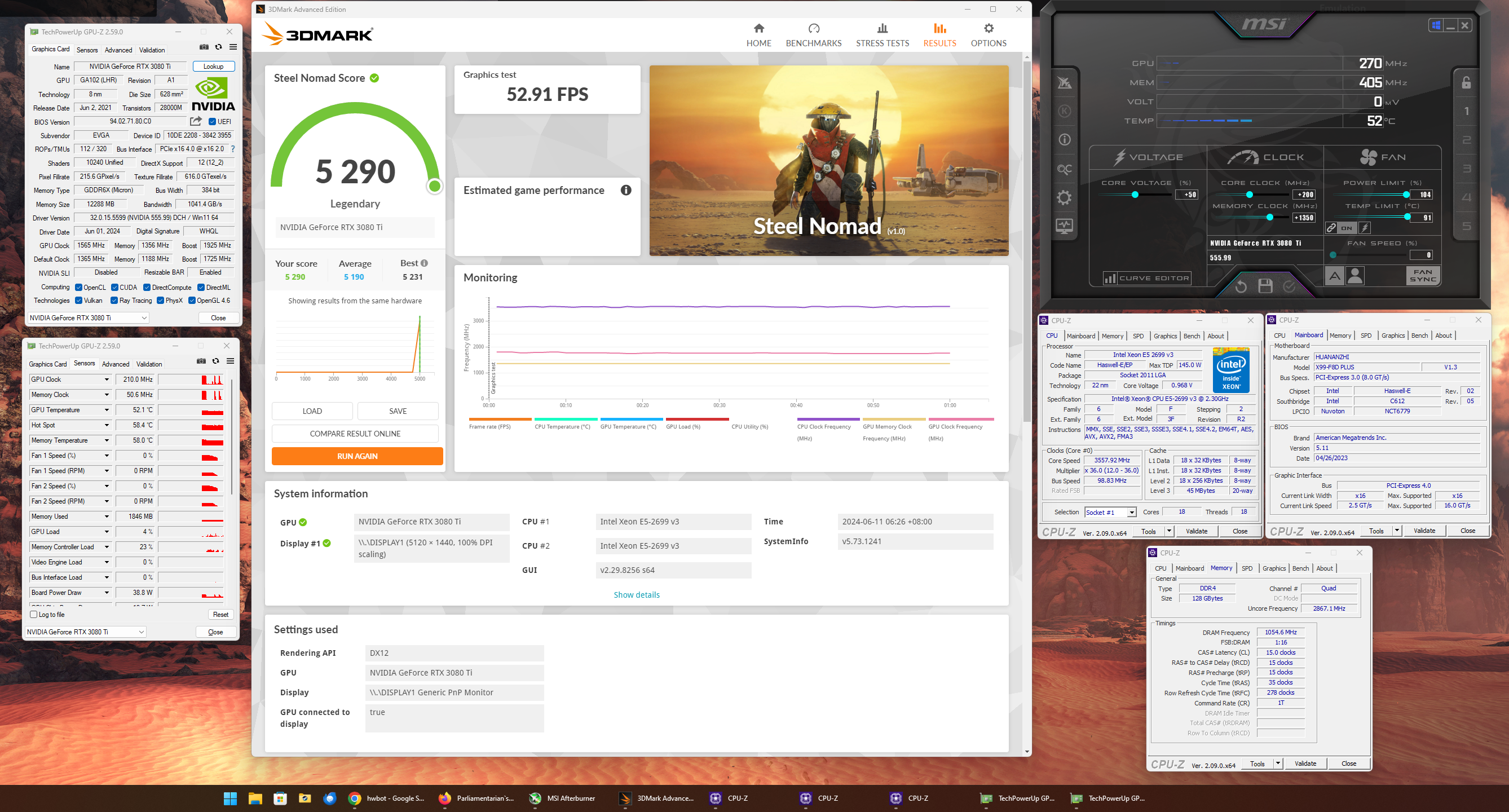Toggle power/temp limit link icon in Afterburner
This screenshot has height=812, width=1509.
[1331, 228]
